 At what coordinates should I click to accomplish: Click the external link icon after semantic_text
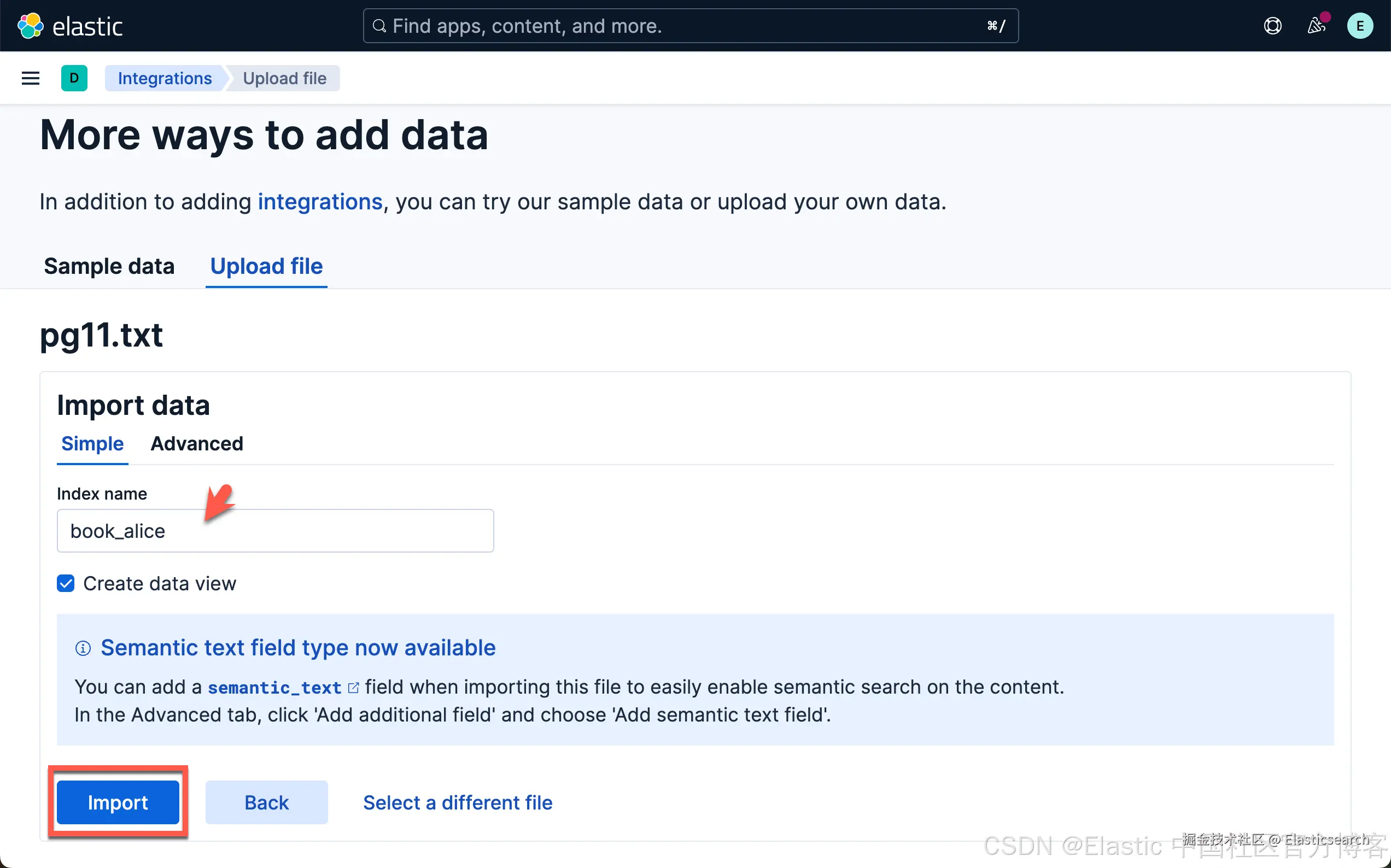[x=354, y=687]
